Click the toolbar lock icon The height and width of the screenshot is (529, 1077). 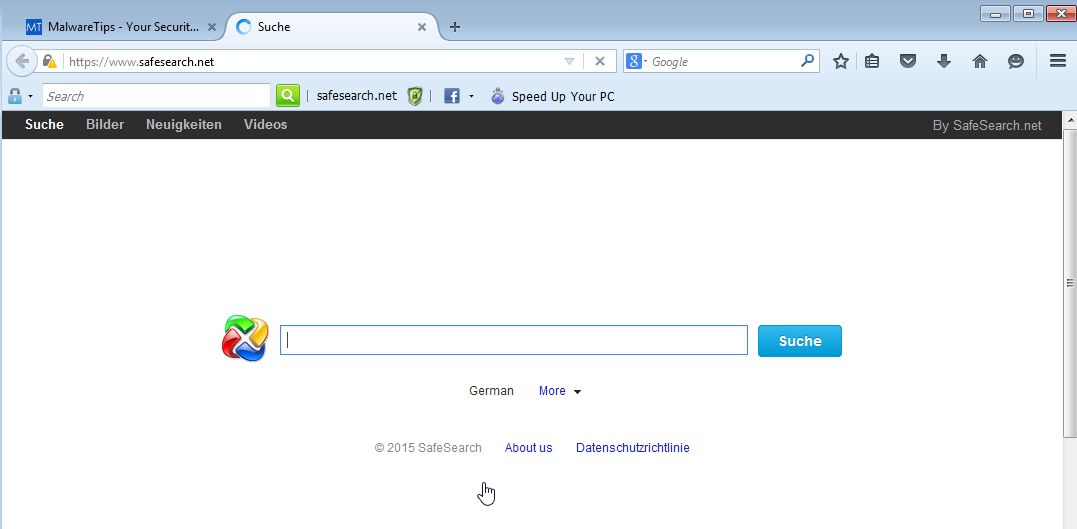coord(14,96)
